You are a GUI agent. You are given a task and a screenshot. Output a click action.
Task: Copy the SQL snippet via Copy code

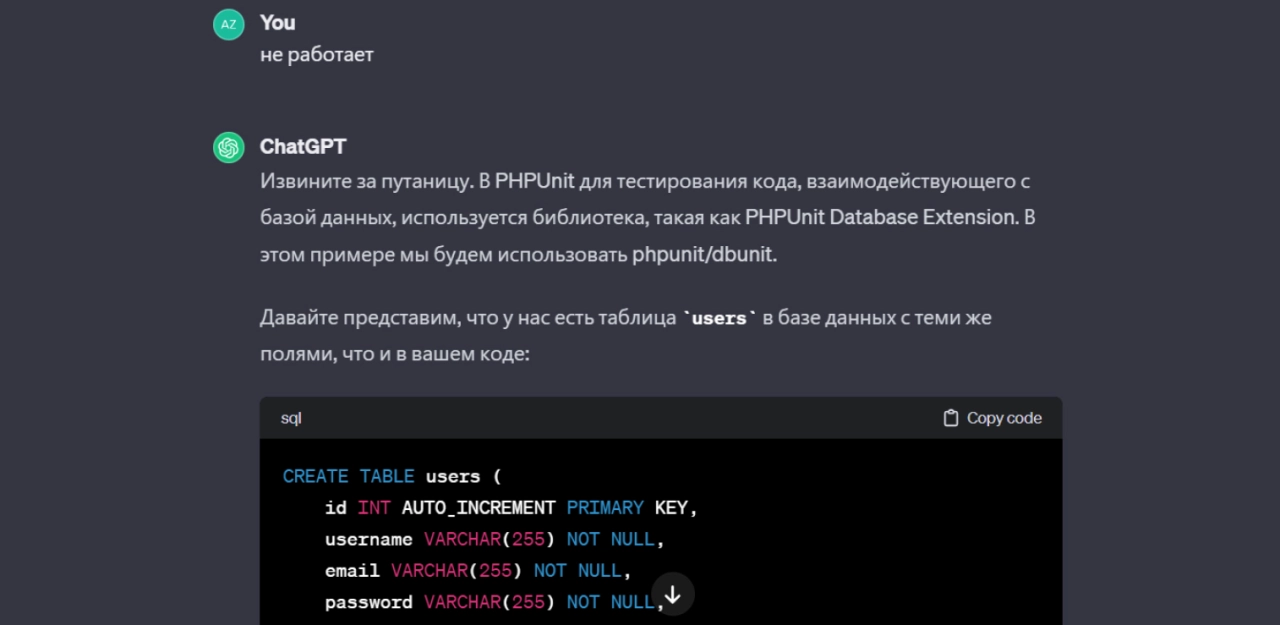click(992, 418)
